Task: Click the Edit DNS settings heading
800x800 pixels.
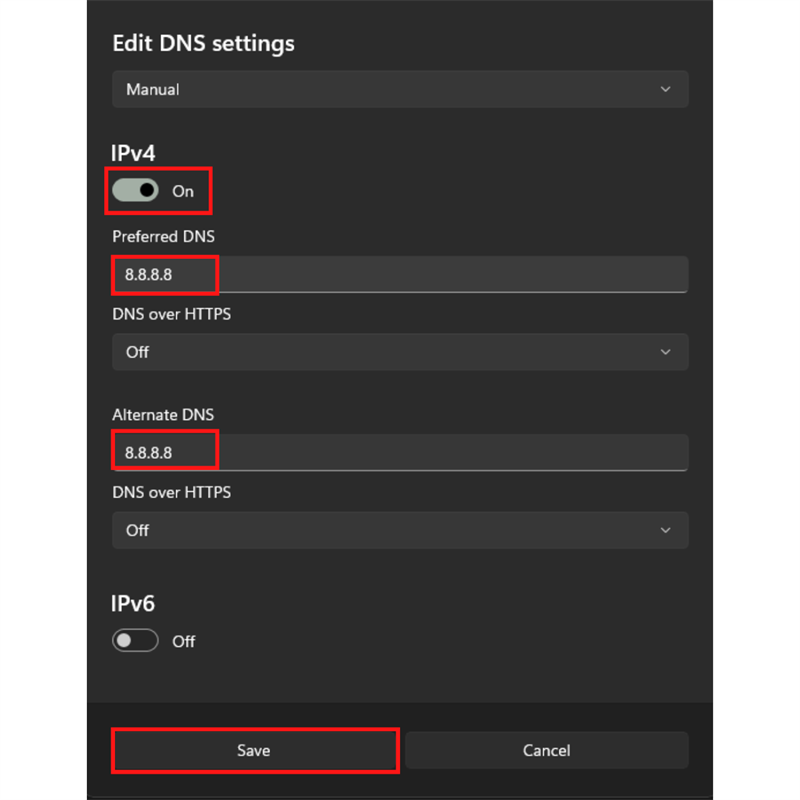Action: [203, 44]
